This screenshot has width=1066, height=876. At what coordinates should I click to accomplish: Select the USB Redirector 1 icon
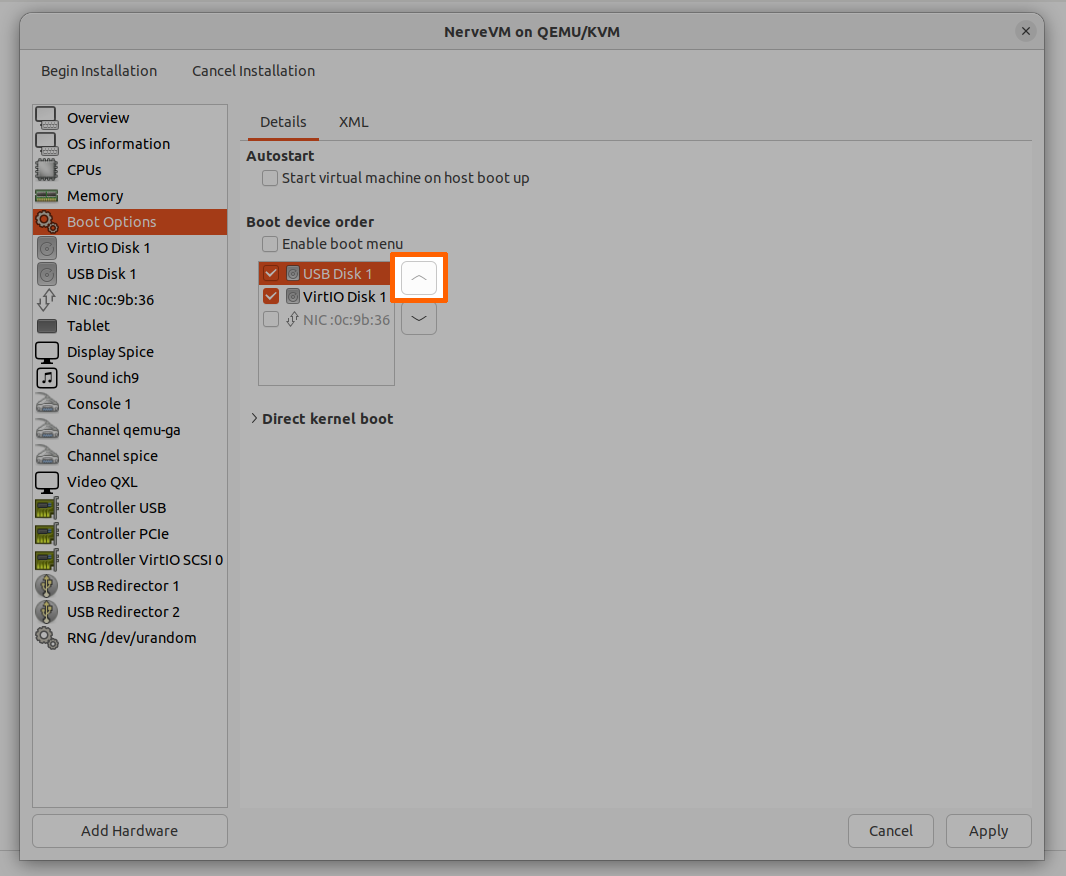coord(47,586)
